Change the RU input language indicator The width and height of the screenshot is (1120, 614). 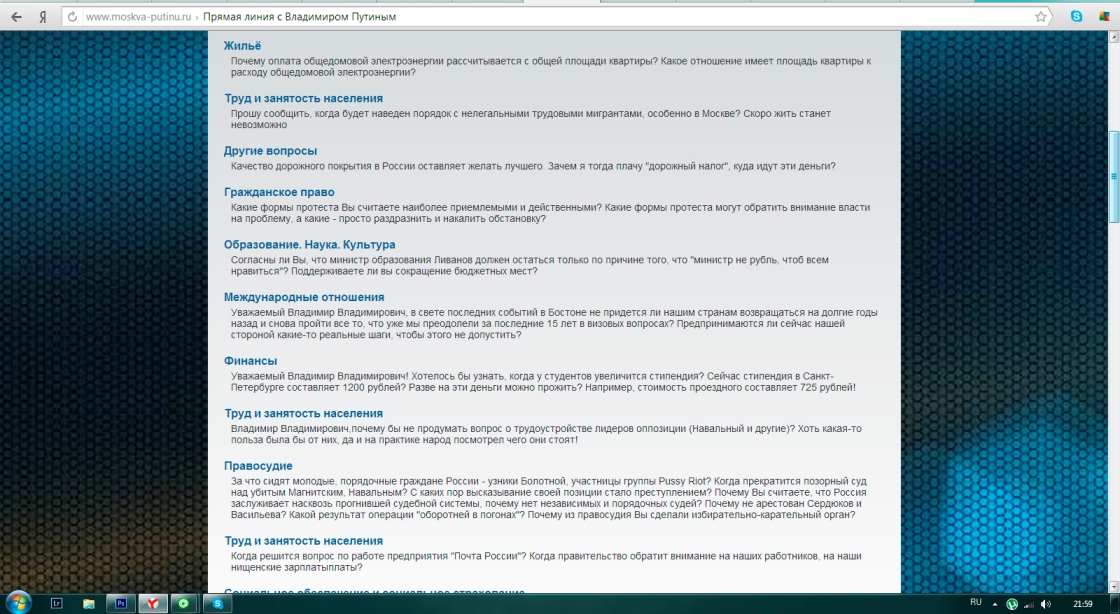(x=976, y=603)
